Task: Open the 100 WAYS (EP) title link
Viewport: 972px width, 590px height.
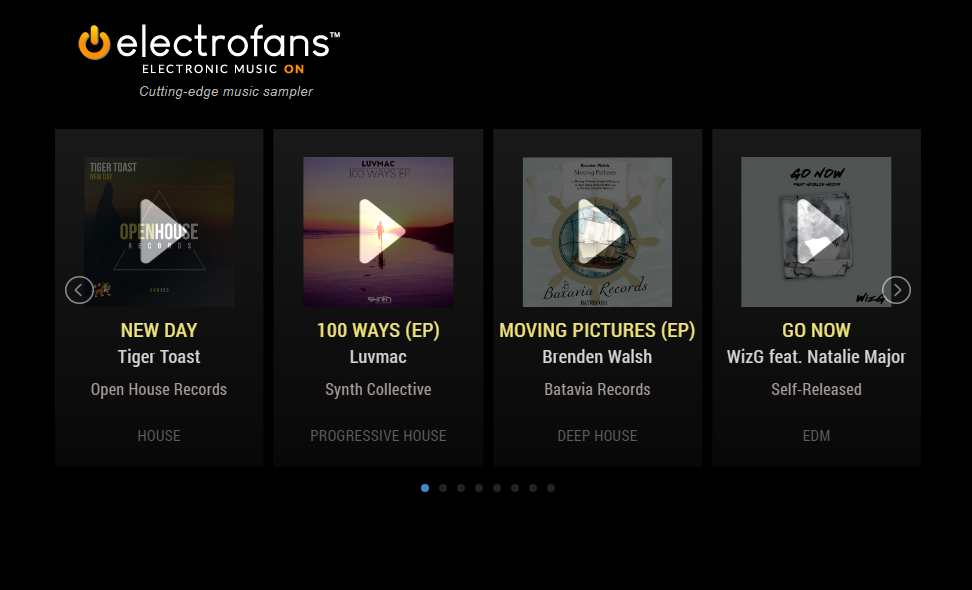Action: coord(378,330)
